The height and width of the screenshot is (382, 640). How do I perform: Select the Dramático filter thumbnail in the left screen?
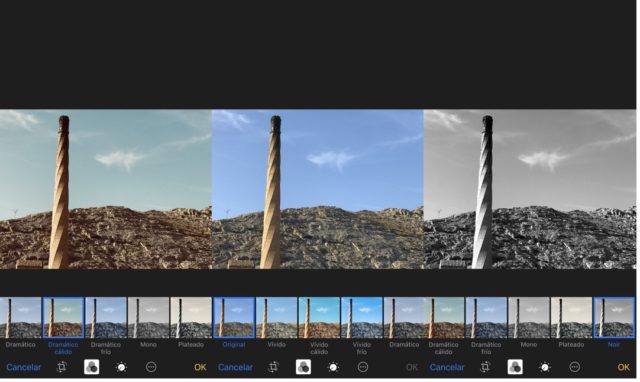click(x=20, y=319)
